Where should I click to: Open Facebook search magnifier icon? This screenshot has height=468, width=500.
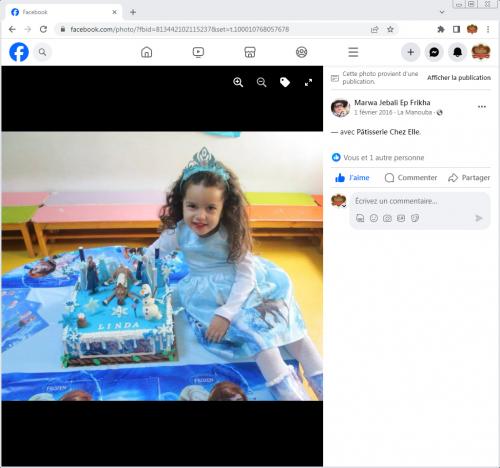coord(42,52)
